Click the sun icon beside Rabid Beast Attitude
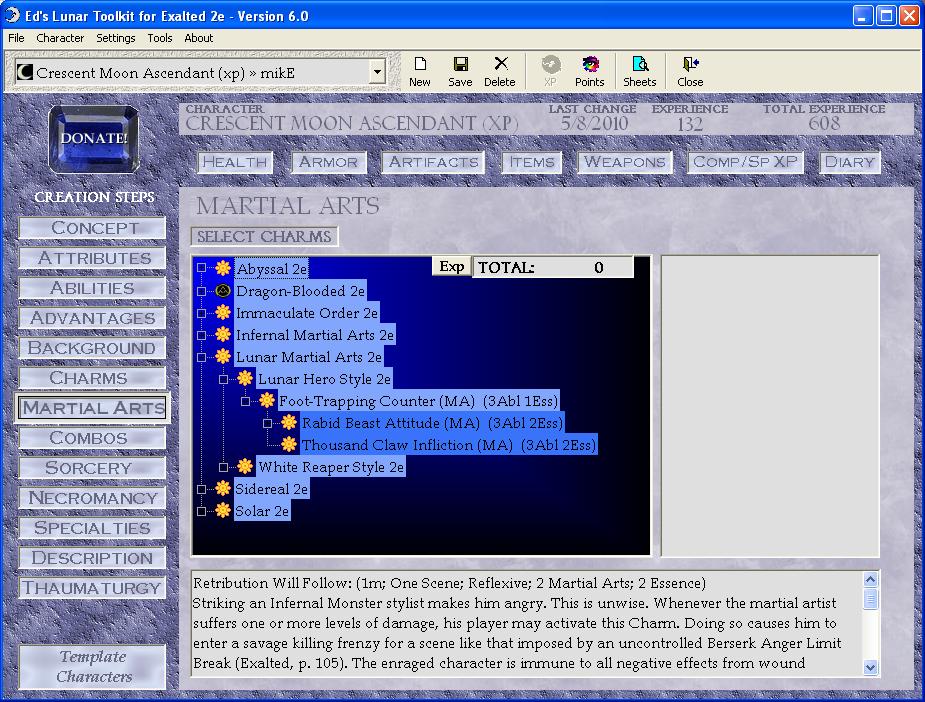Image resolution: width=925 pixels, height=702 pixels. pos(289,423)
